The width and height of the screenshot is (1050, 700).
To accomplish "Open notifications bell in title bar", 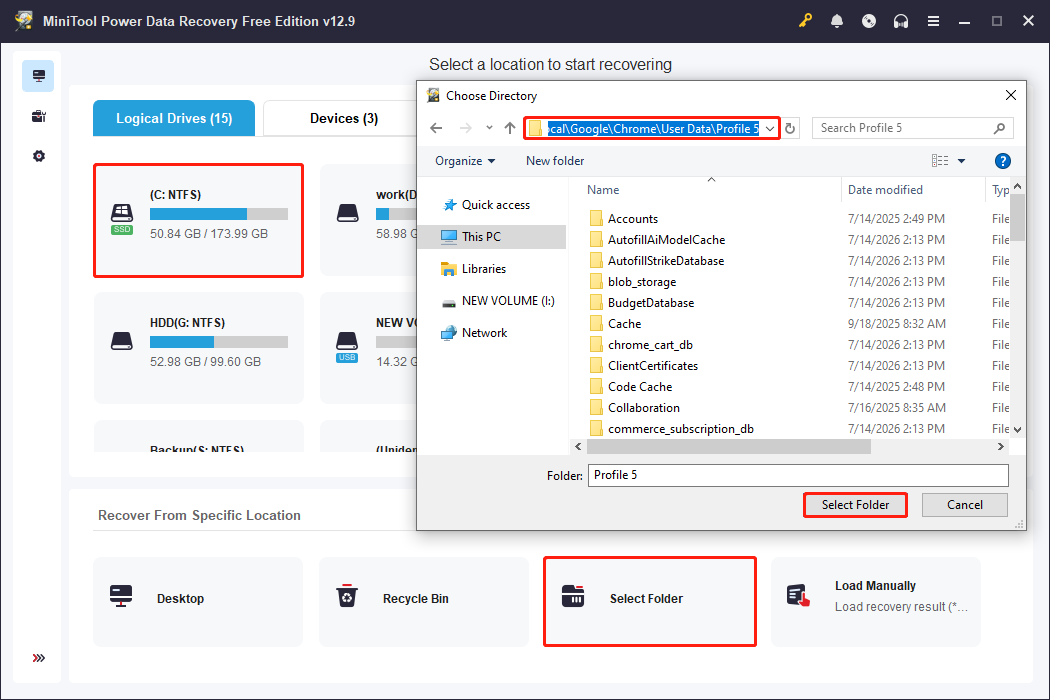I will pyautogui.click(x=836, y=21).
